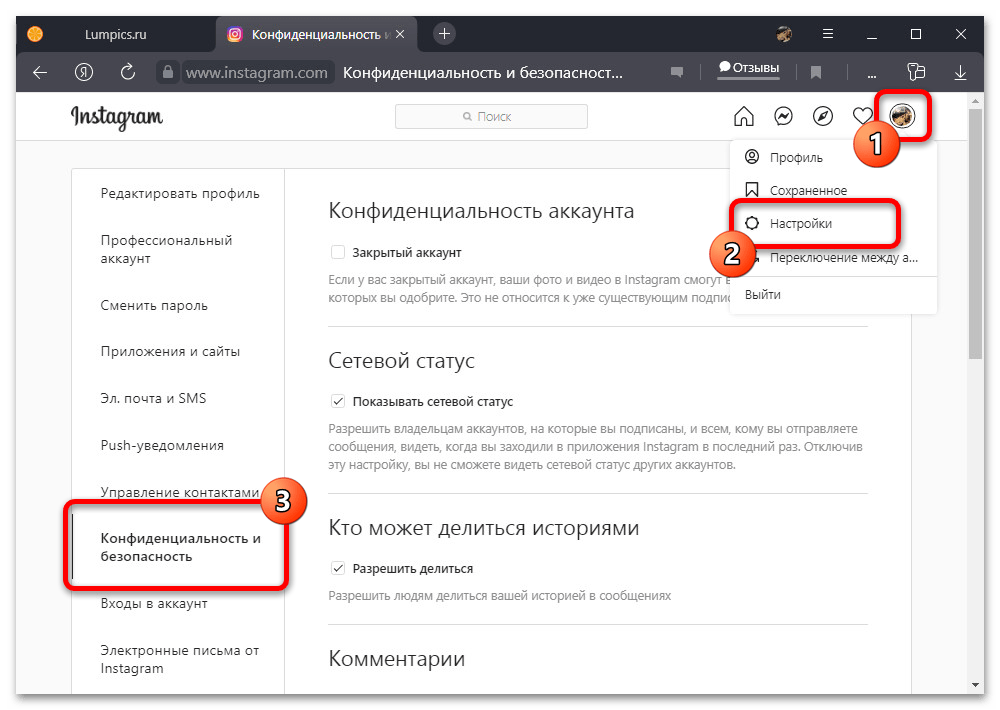
Task: Click the browser profile avatar in the title bar
Action: point(784,34)
